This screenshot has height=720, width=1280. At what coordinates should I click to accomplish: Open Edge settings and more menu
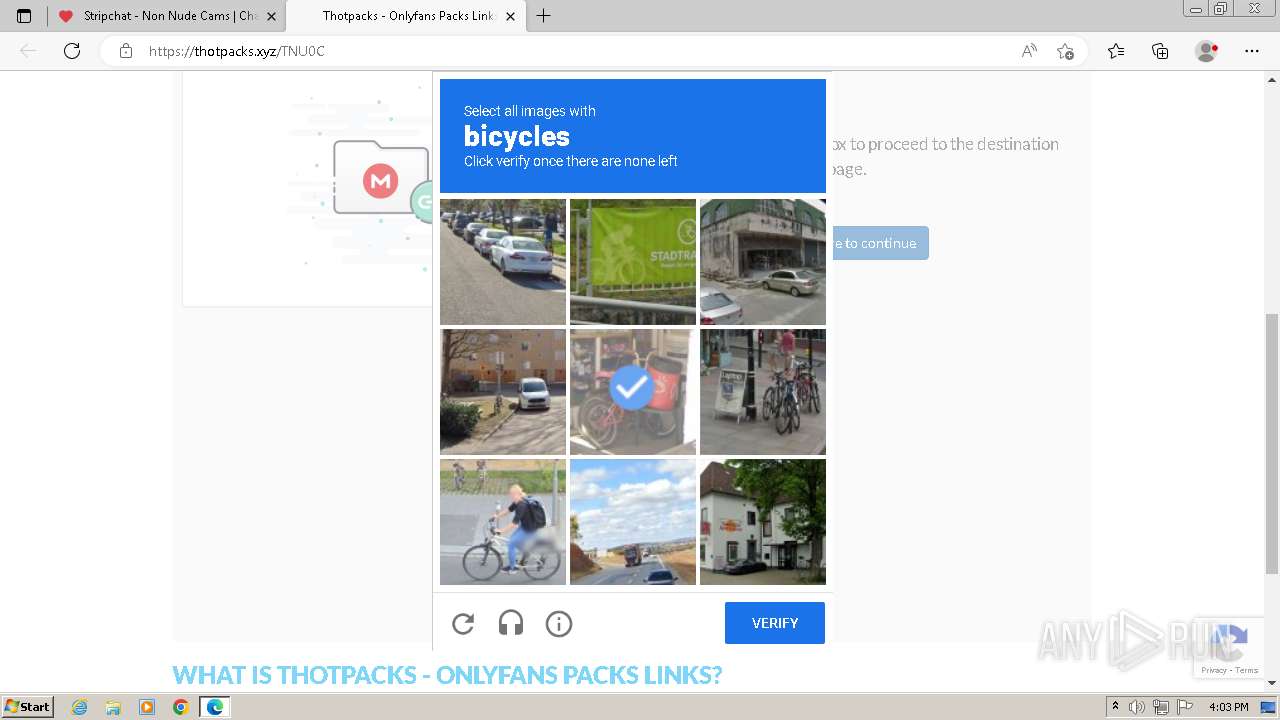point(1252,51)
